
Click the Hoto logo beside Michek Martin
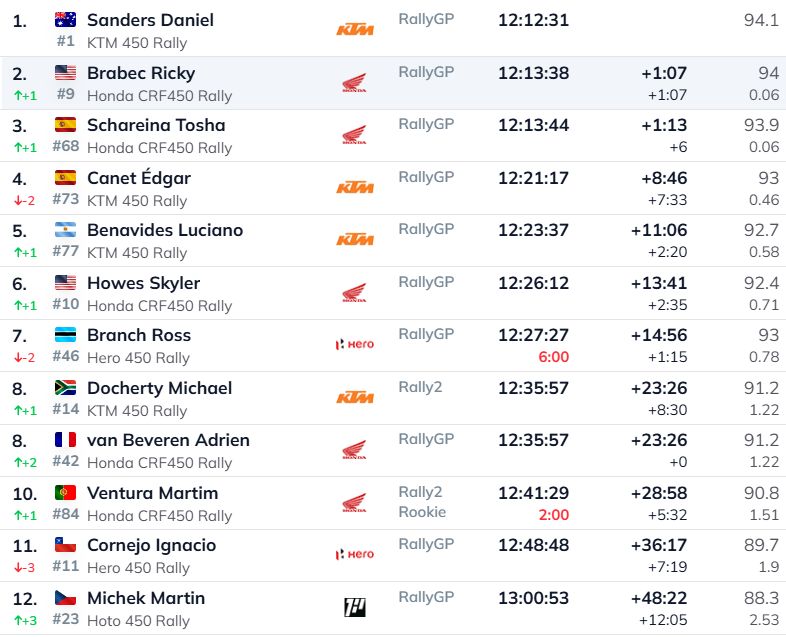point(355,607)
